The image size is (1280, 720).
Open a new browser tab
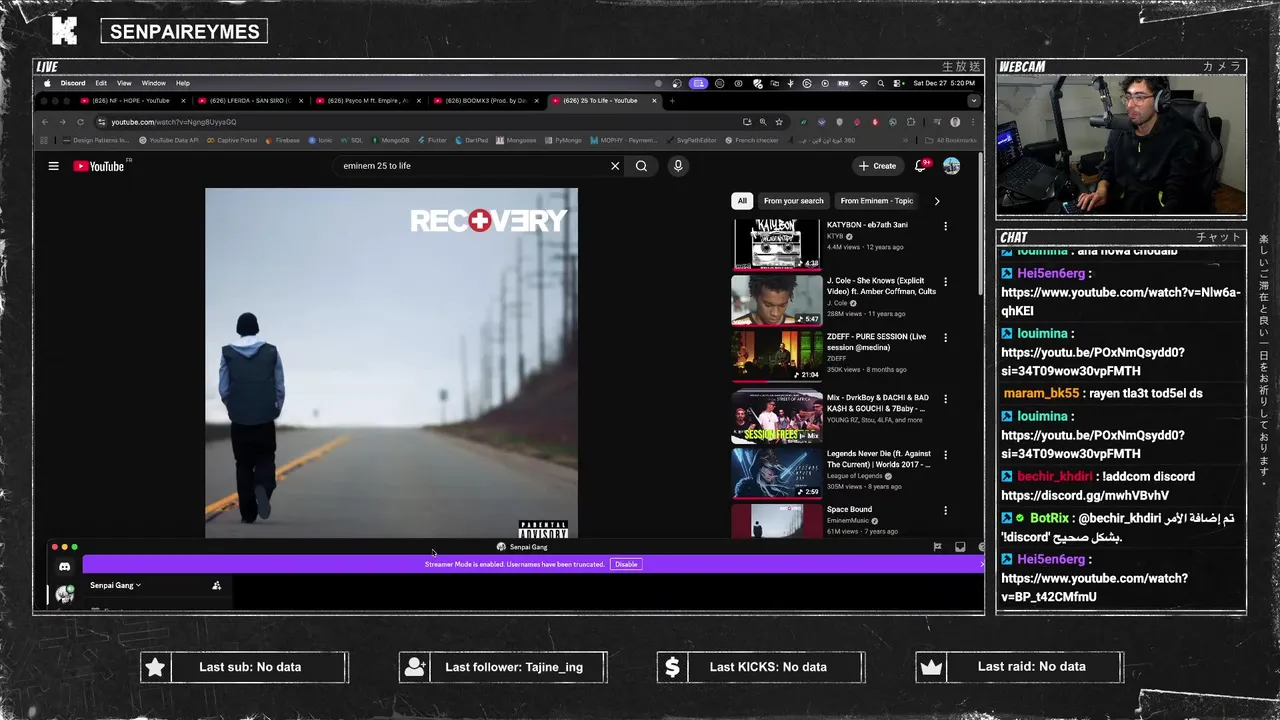click(x=672, y=101)
